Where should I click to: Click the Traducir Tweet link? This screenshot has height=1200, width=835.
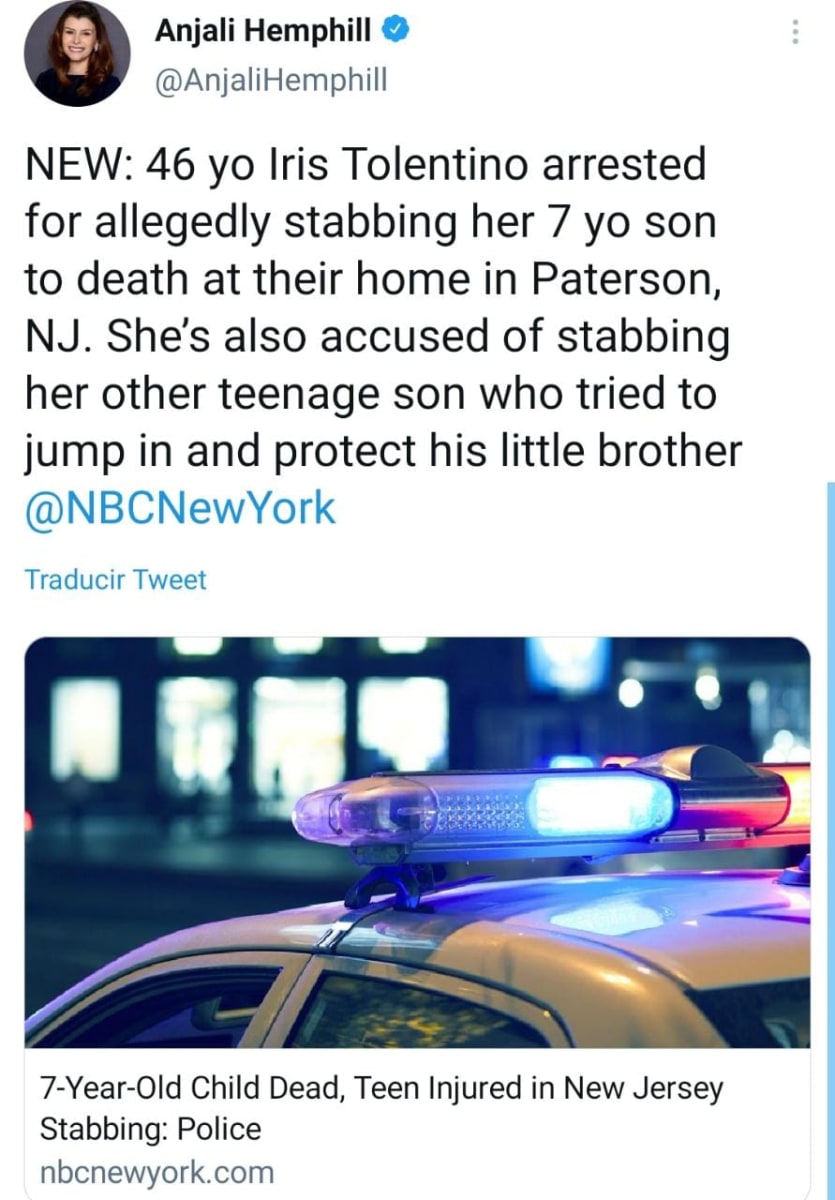115,579
